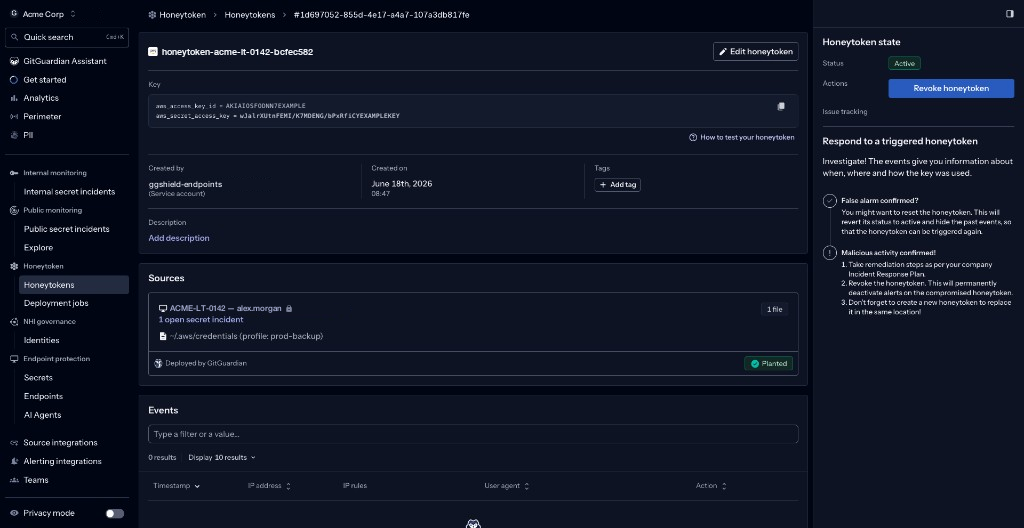Open the PII section
Screen dimensions: 1024x528
28,135
